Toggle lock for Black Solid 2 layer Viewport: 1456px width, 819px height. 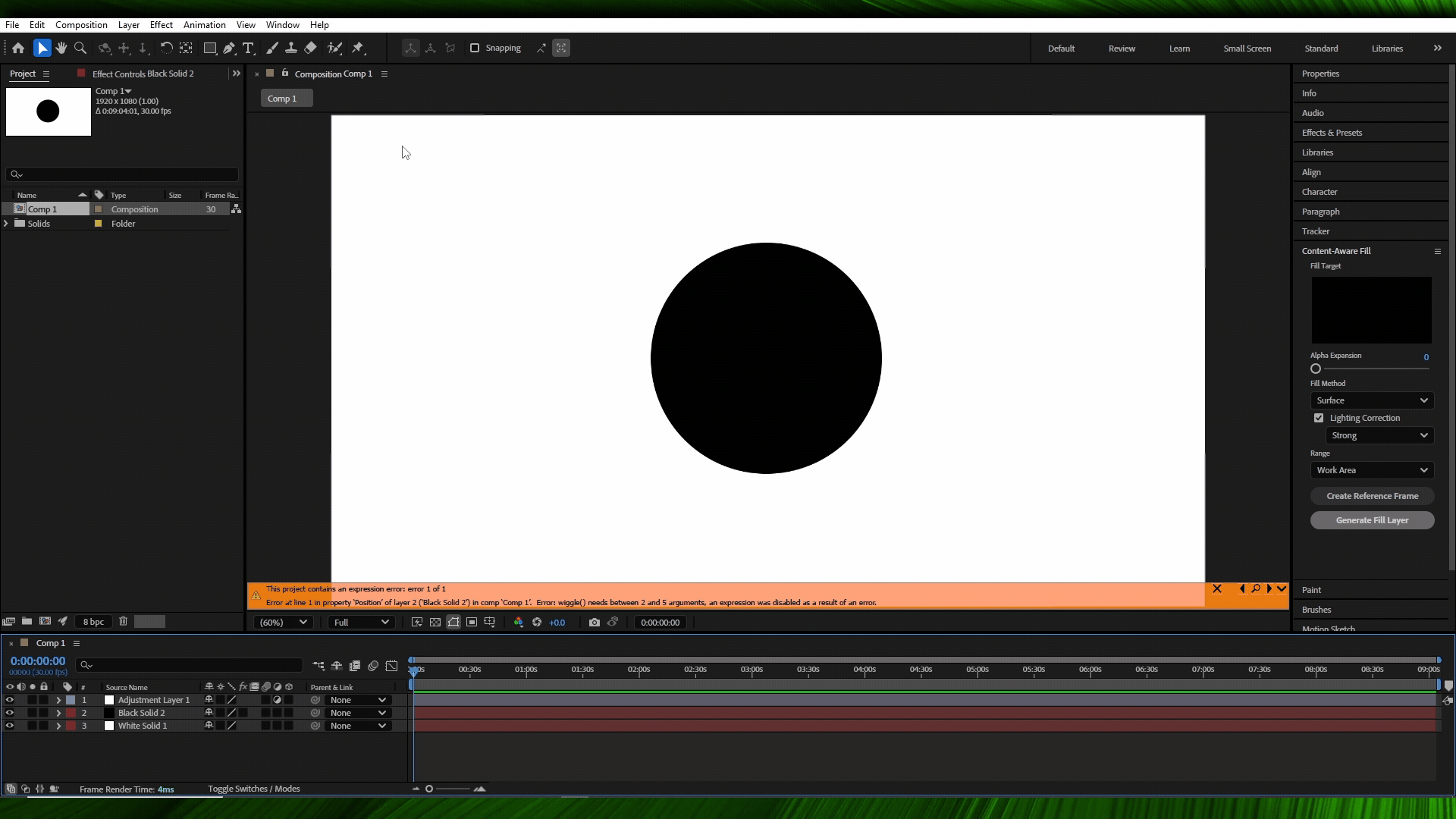pos(44,714)
